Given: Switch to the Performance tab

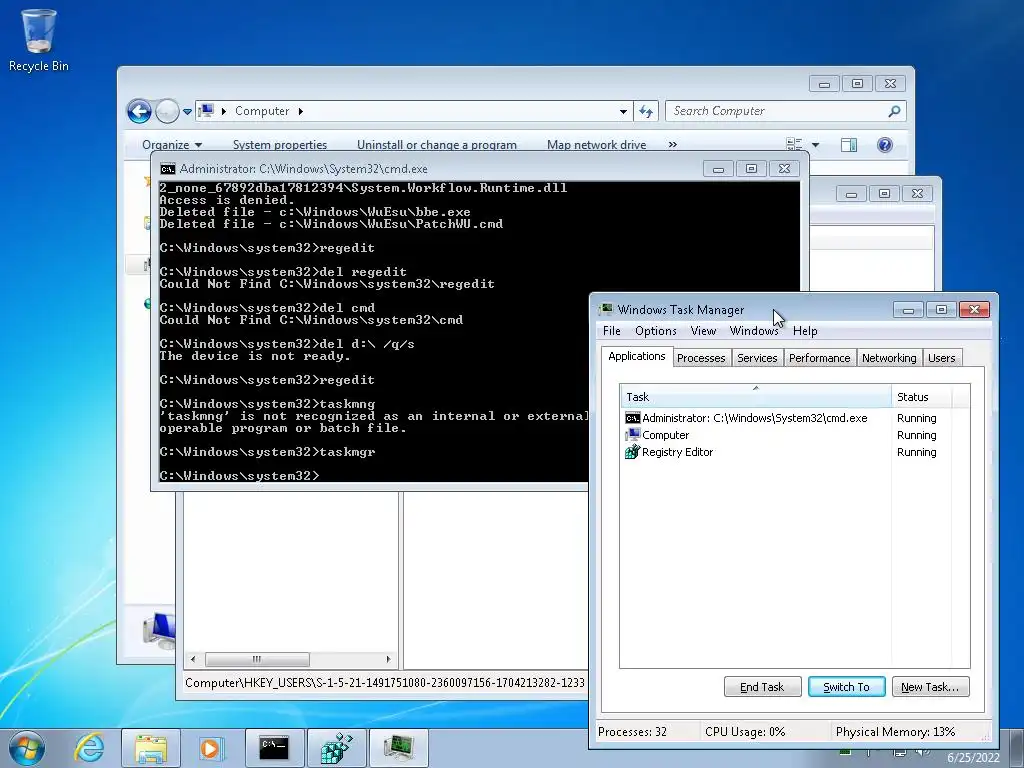Looking at the screenshot, I should pyautogui.click(x=820, y=358).
